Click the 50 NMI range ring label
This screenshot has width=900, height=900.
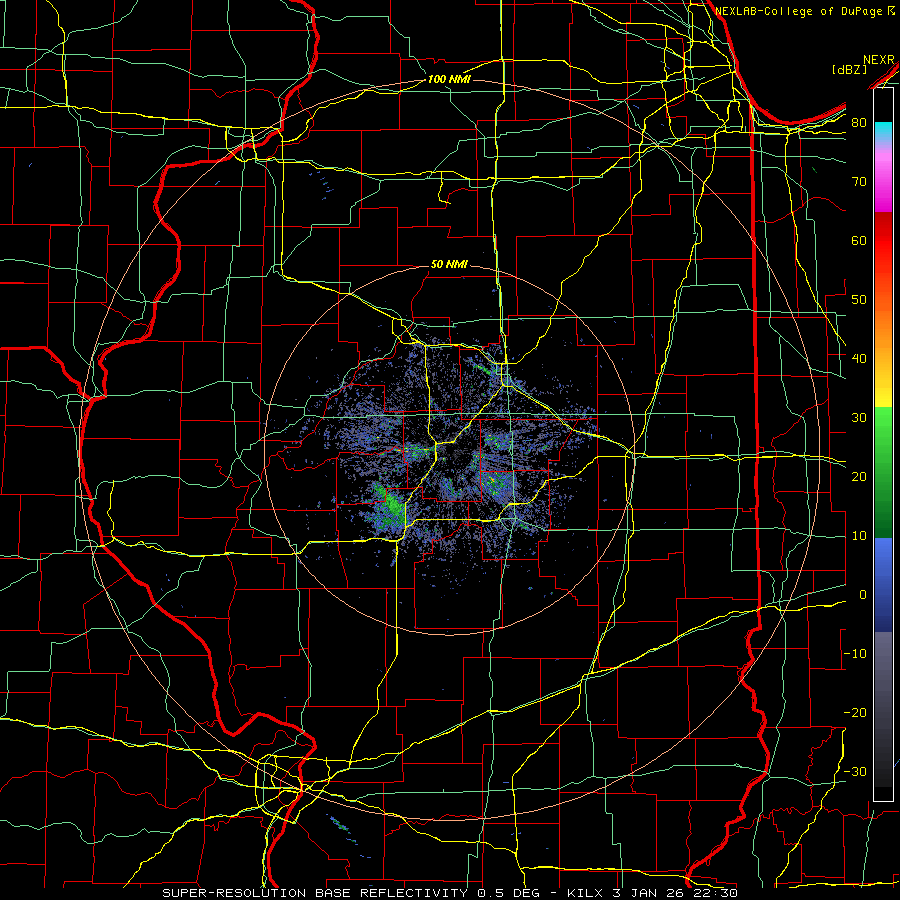[x=449, y=265]
